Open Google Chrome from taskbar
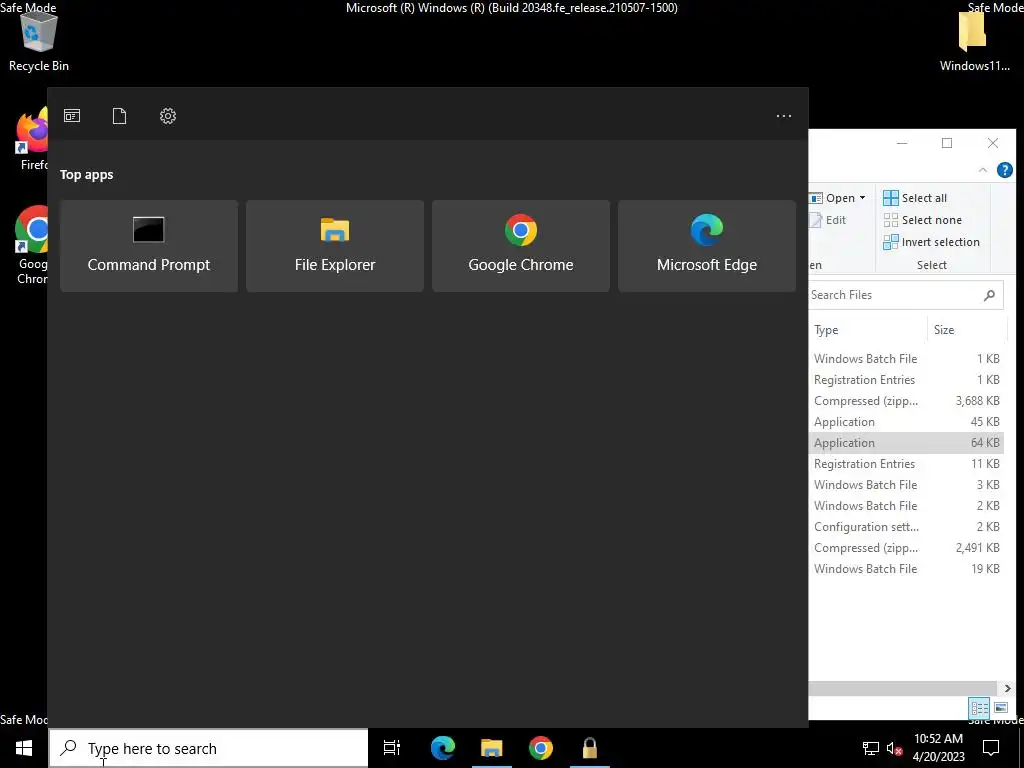 tap(541, 748)
